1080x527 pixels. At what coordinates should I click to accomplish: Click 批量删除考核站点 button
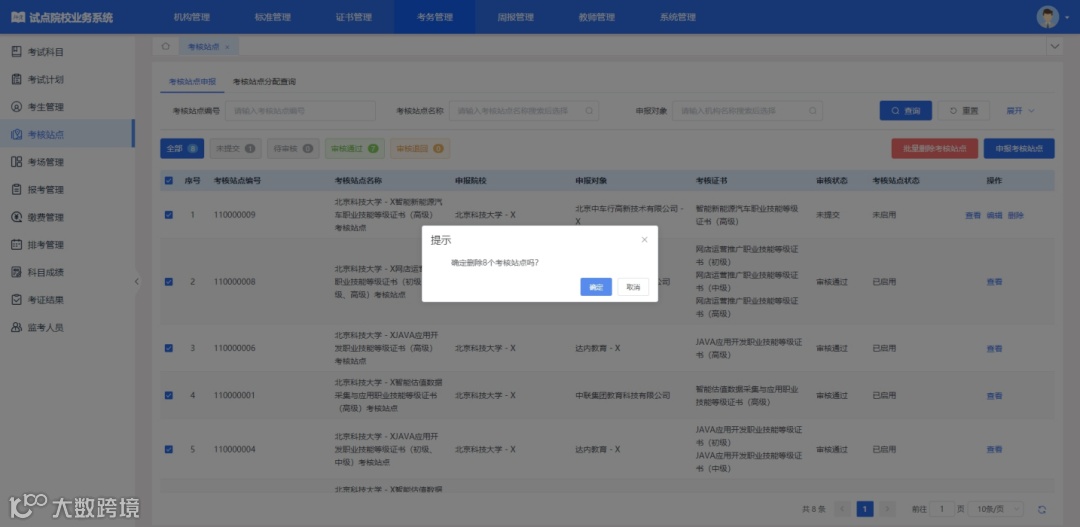tap(935, 149)
